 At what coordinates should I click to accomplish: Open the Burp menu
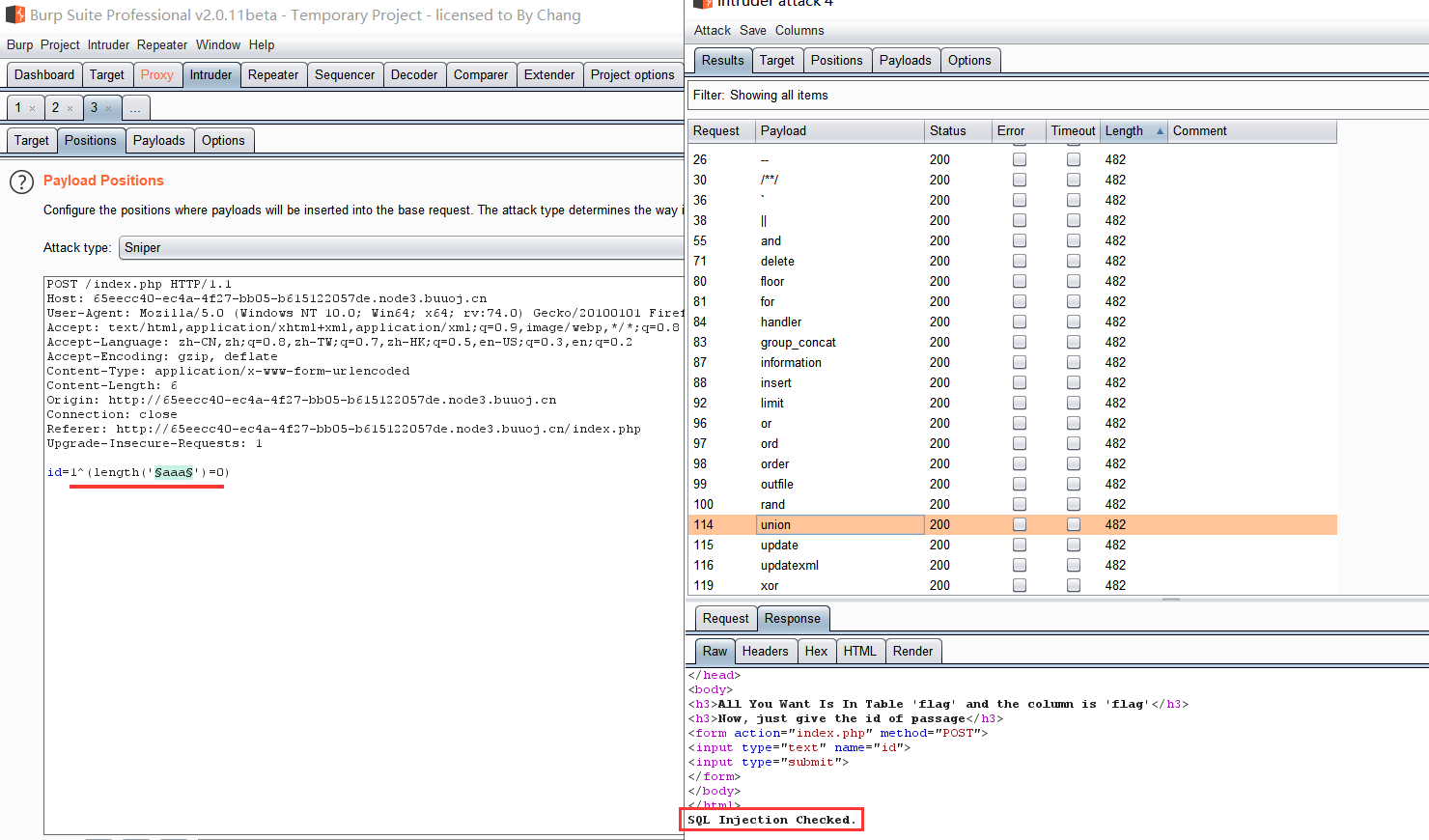19,45
